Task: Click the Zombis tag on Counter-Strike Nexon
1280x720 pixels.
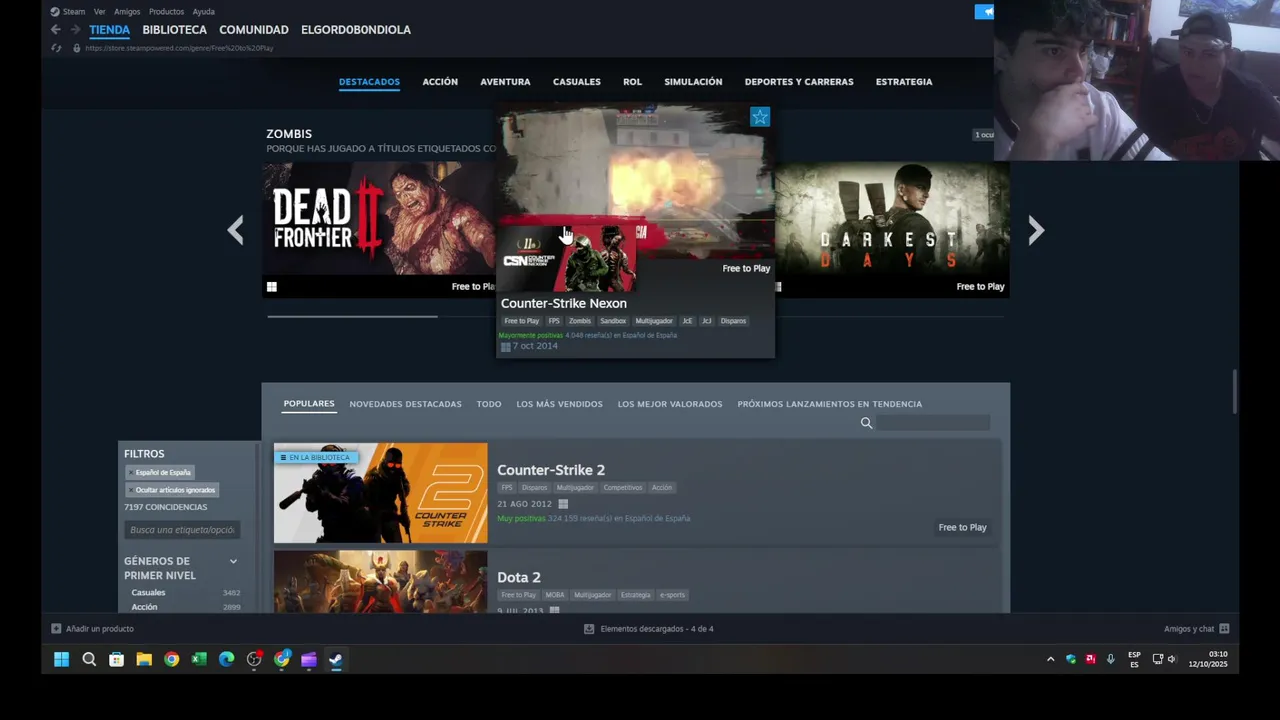Action: (x=580, y=321)
